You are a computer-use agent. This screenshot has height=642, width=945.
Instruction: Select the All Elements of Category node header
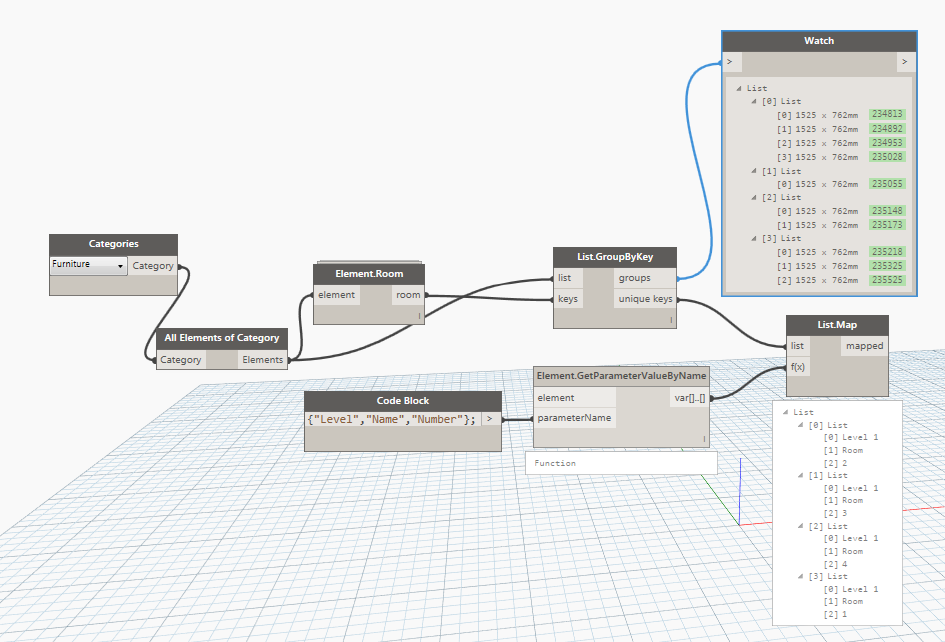coord(222,338)
